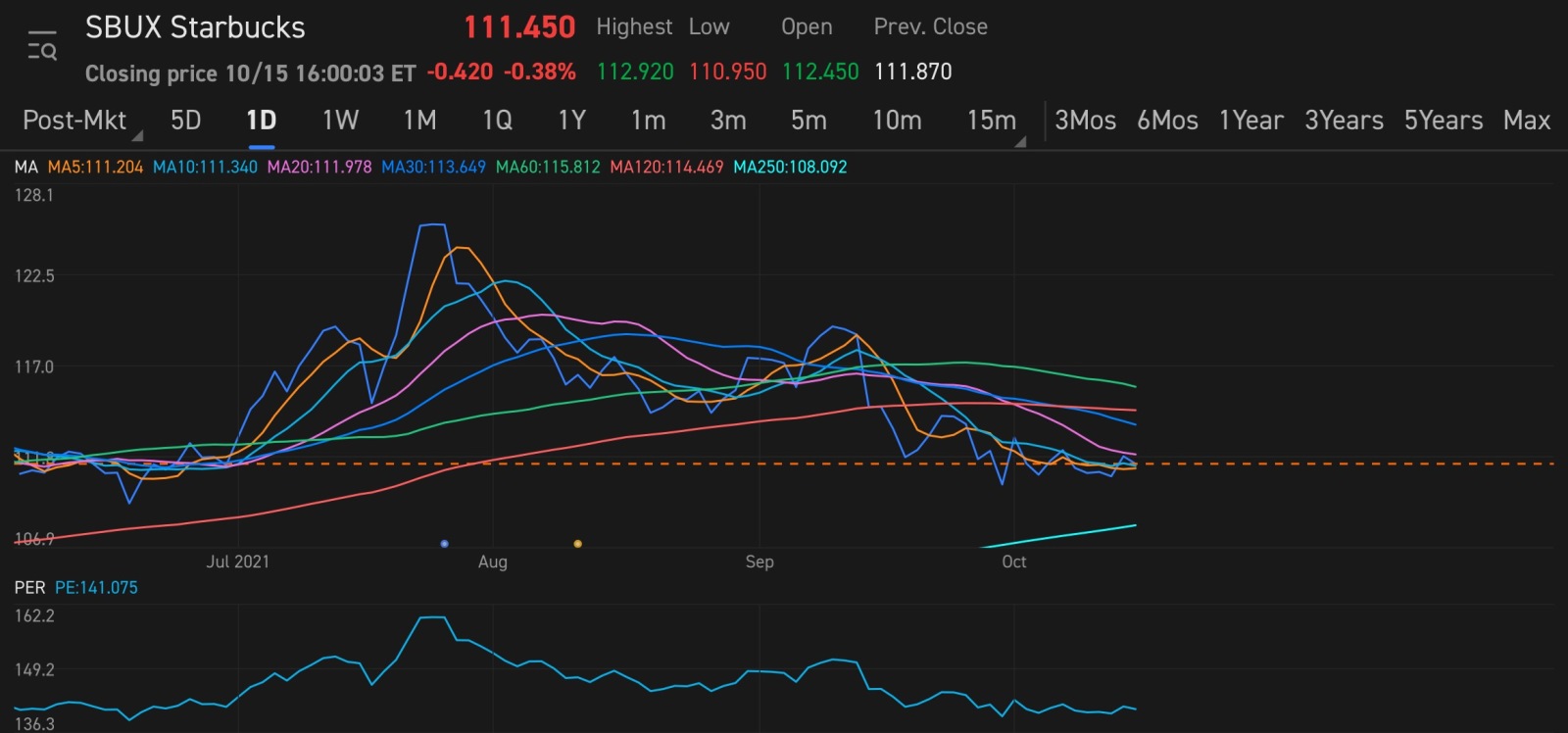The height and width of the screenshot is (733, 1568).
Task: Set chart range to 3Years
Action: pos(1344,121)
